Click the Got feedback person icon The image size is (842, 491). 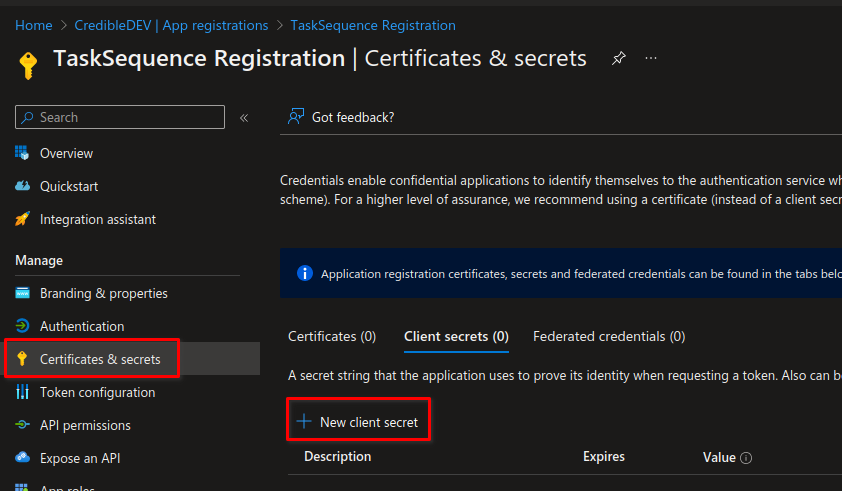pyautogui.click(x=296, y=117)
